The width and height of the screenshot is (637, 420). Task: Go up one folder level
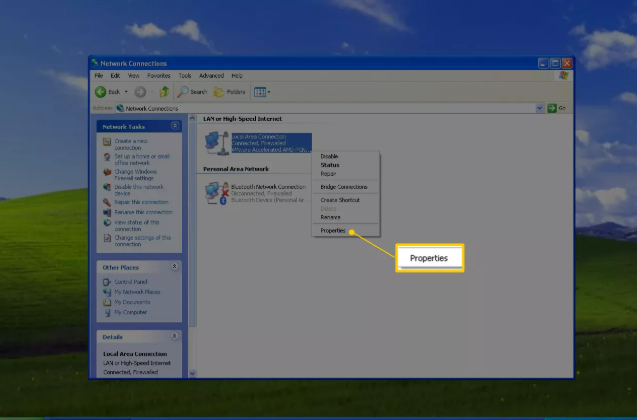(164, 92)
